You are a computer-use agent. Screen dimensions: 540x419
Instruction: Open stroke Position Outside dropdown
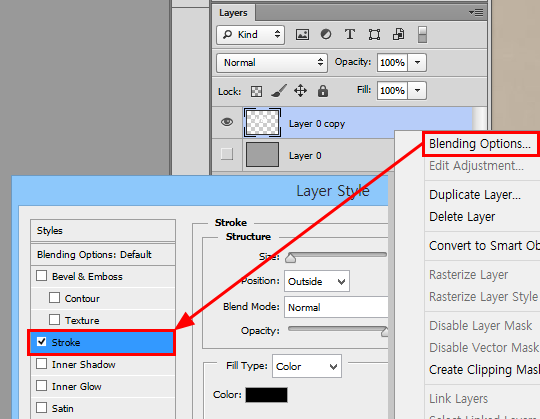click(317, 281)
